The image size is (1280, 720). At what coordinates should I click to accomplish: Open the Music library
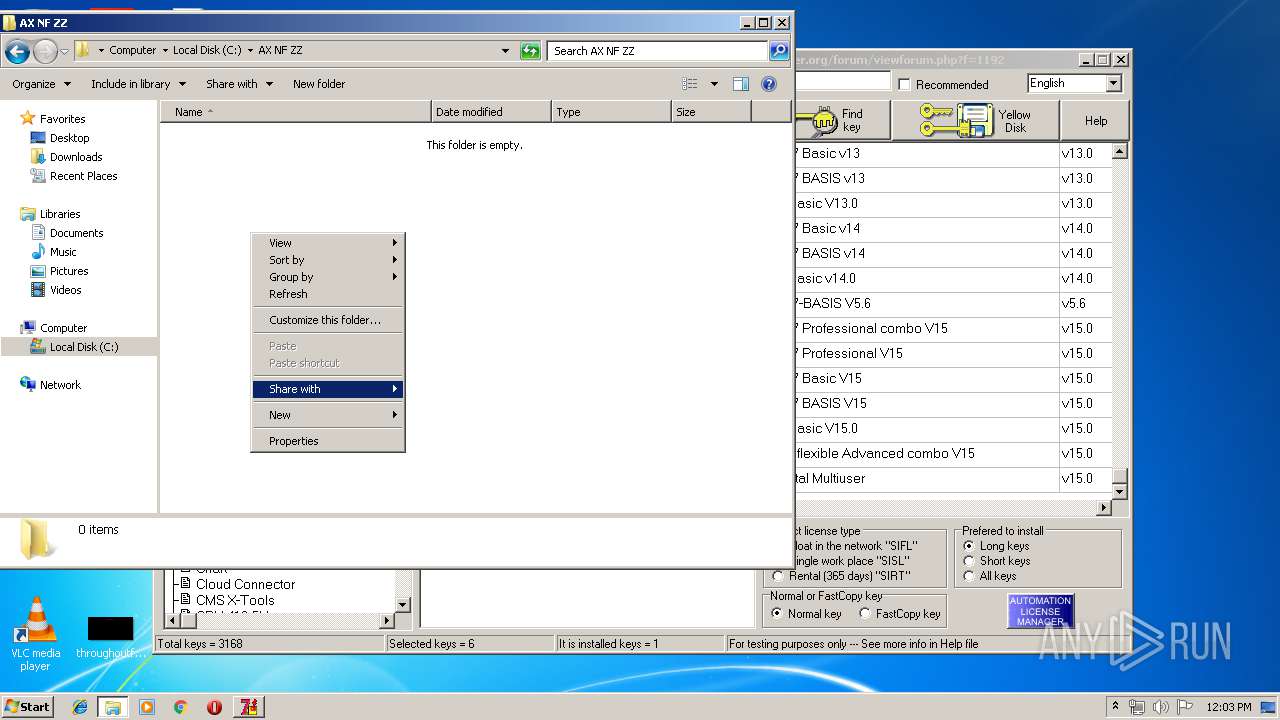63,252
